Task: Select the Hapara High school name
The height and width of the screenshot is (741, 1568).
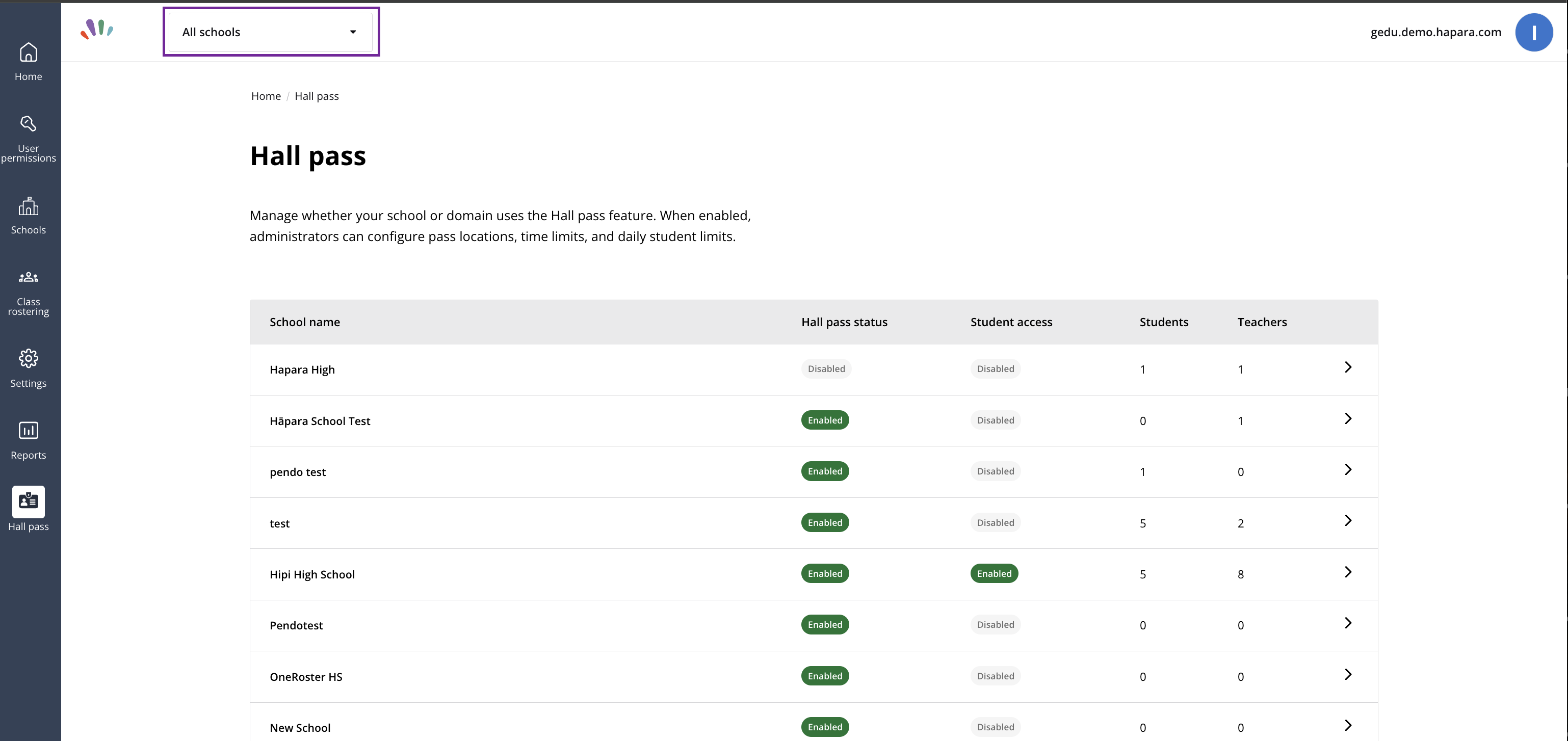Action: pos(302,370)
